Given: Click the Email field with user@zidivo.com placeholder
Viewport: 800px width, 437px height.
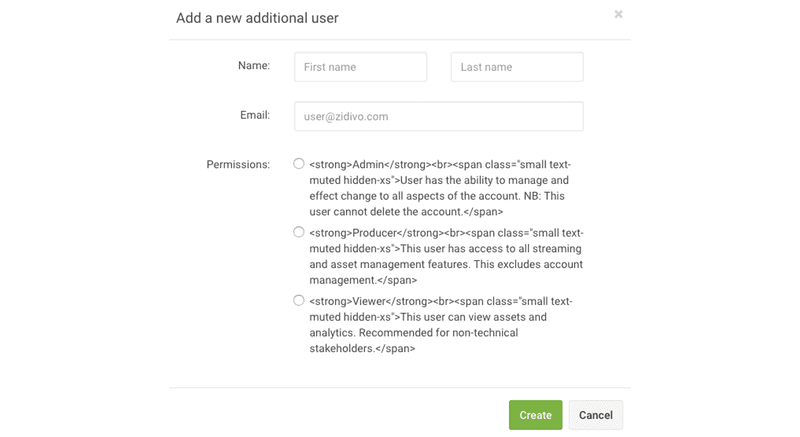Looking at the screenshot, I should pos(438,117).
